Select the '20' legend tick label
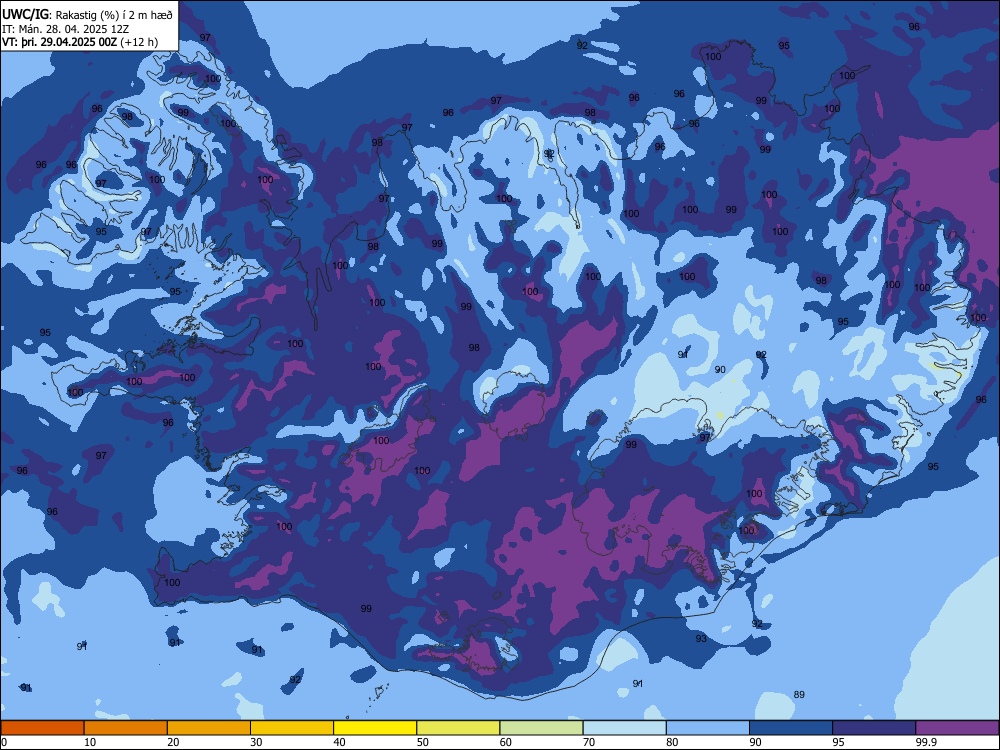Screen dimensions: 1000x750 (x=173, y=742)
